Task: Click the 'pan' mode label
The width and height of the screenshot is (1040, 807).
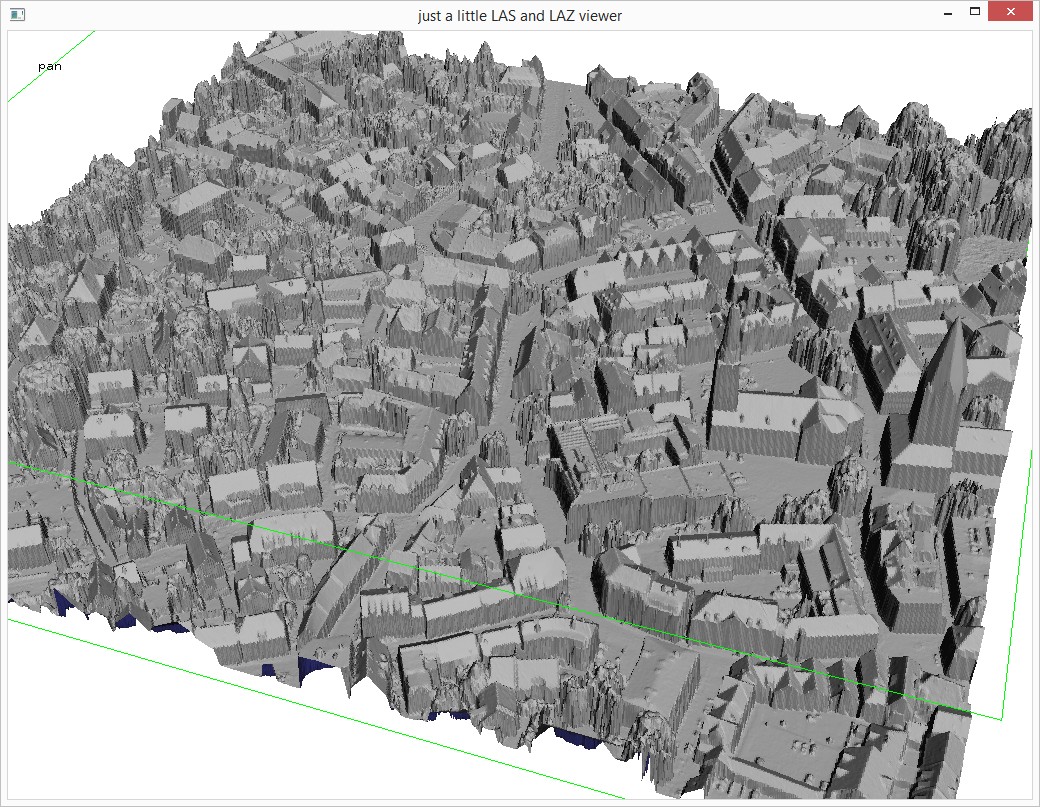Action: pyautogui.click(x=49, y=66)
